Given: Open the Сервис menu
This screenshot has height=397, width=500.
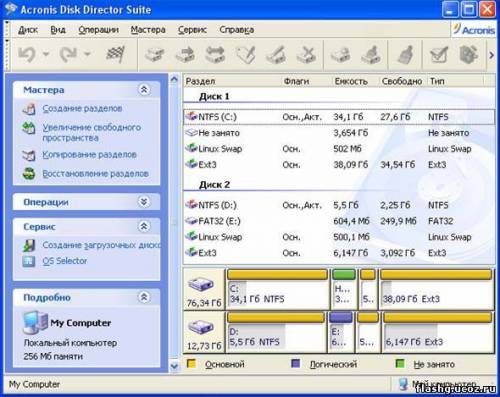Looking at the screenshot, I should (192, 30).
